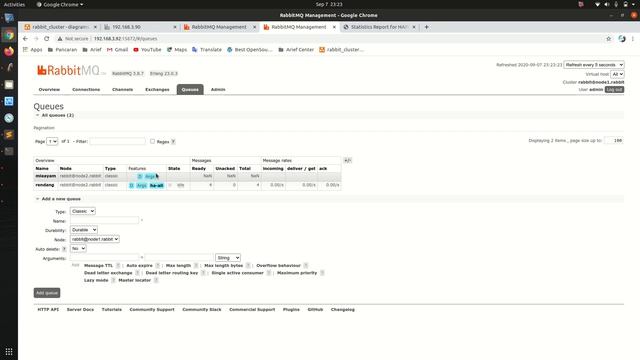The image size is (640, 360).
Task: Open the Refresh every 5 seconds dropdown
Action: pos(594,65)
